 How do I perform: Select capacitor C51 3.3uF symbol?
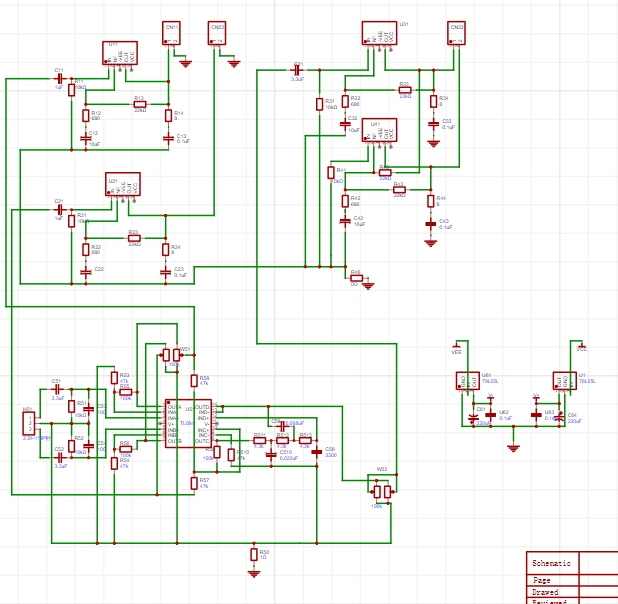[x=57, y=390]
